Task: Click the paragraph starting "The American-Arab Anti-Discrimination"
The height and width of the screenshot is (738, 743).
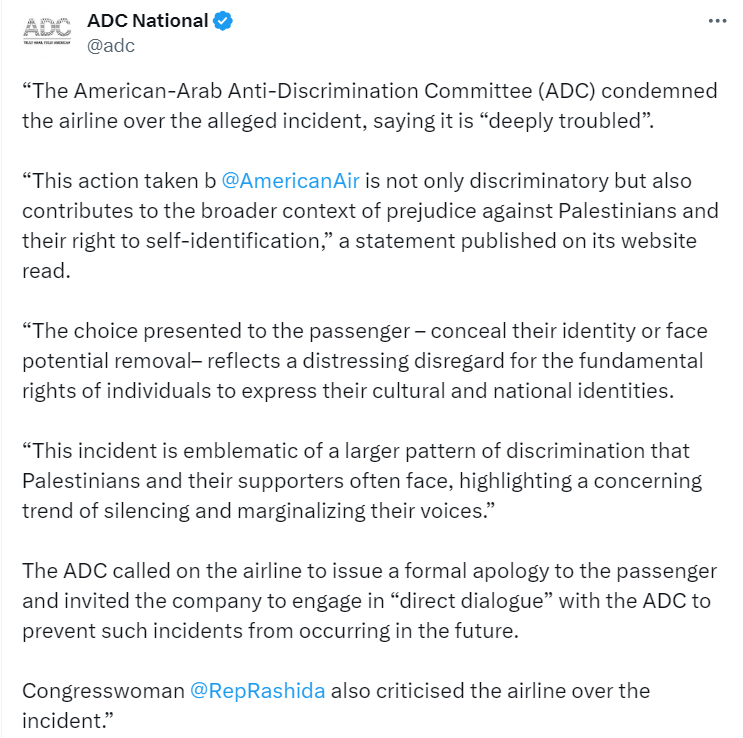Action: 370,106
